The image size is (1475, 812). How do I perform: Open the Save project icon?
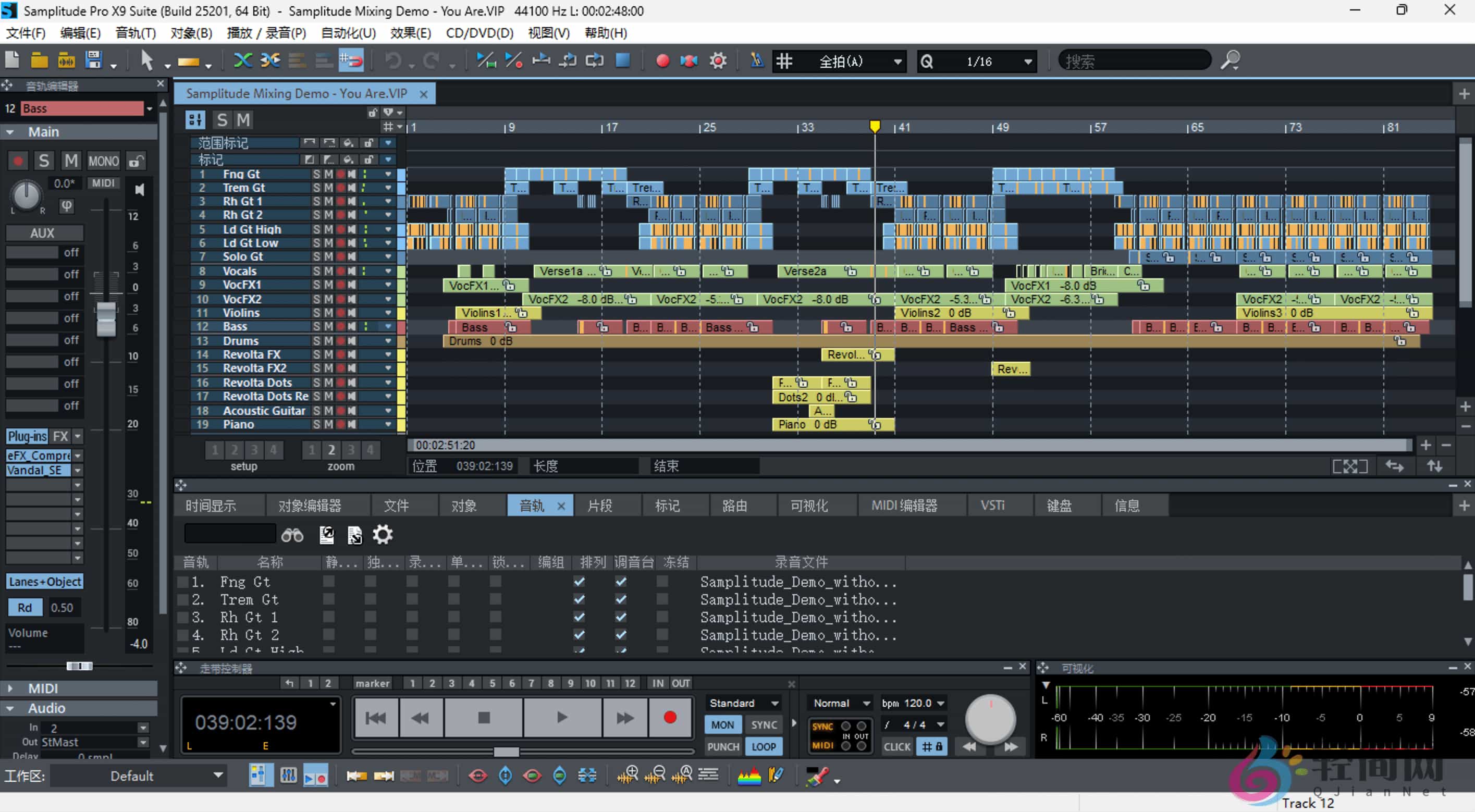(93, 60)
